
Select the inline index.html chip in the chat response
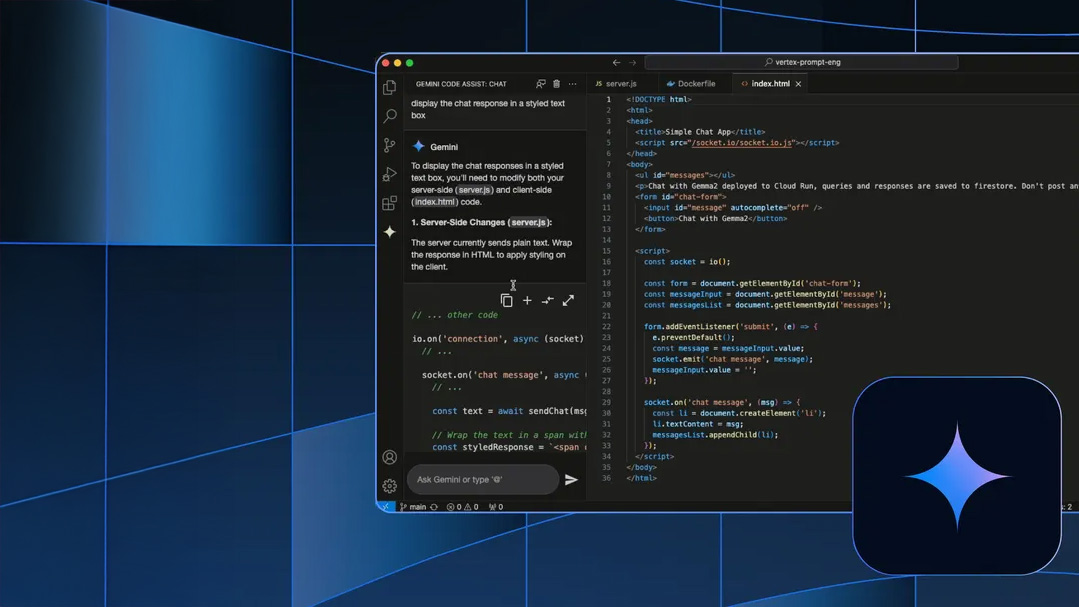(x=434, y=202)
